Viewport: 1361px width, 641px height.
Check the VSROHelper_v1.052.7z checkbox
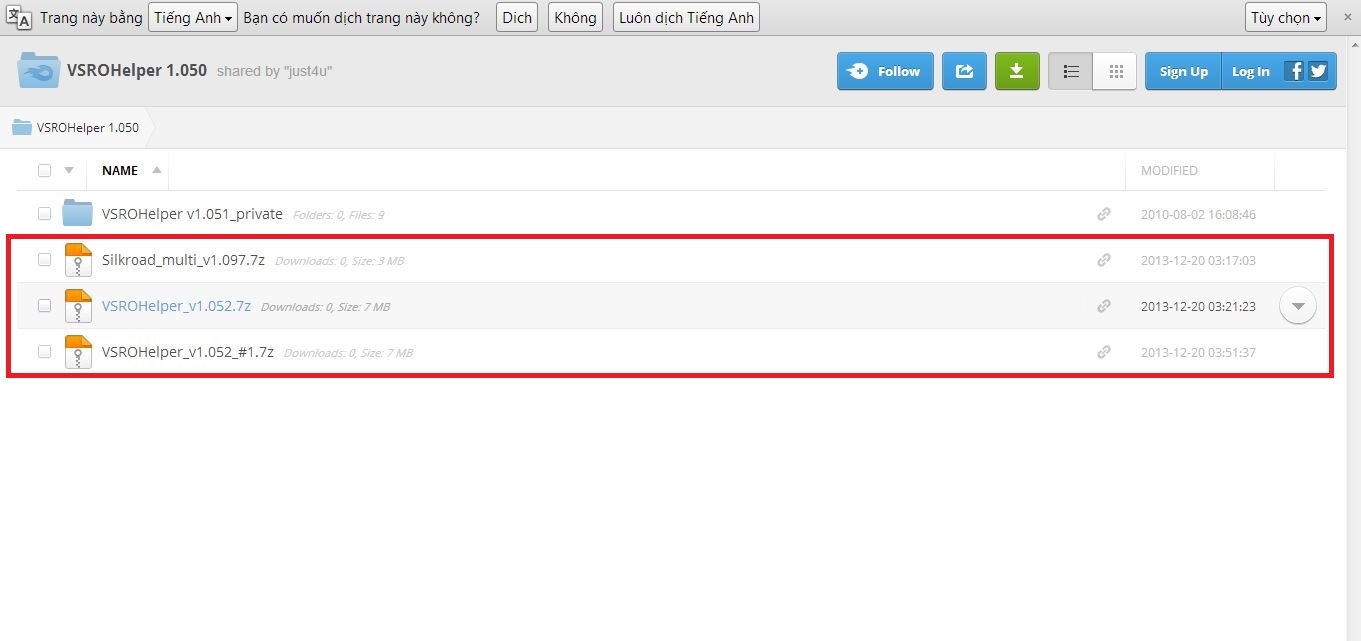44,306
